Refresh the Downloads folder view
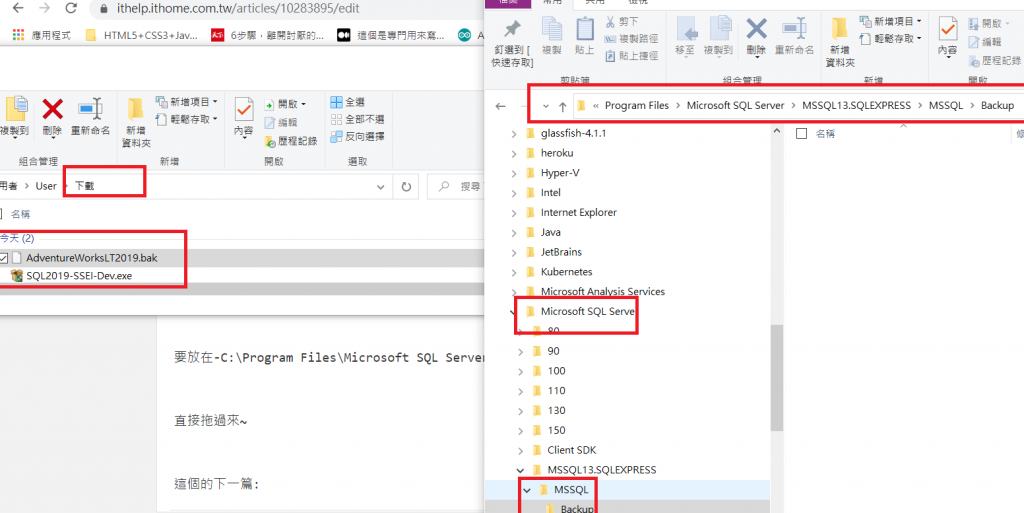Screen dimensions: 1024x513 pos(406,187)
